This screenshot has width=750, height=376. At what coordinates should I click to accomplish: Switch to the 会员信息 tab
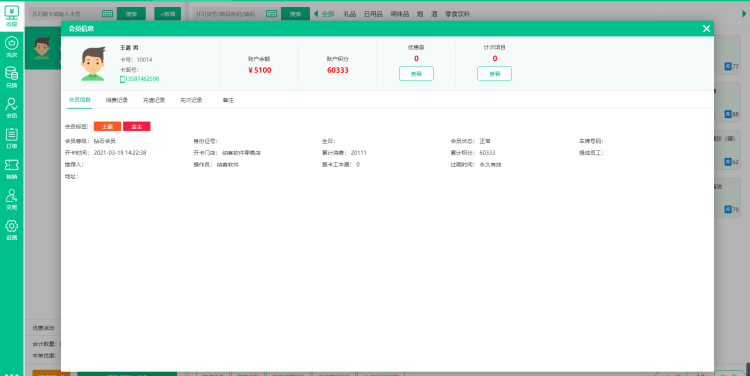pyautogui.click(x=79, y=100)
